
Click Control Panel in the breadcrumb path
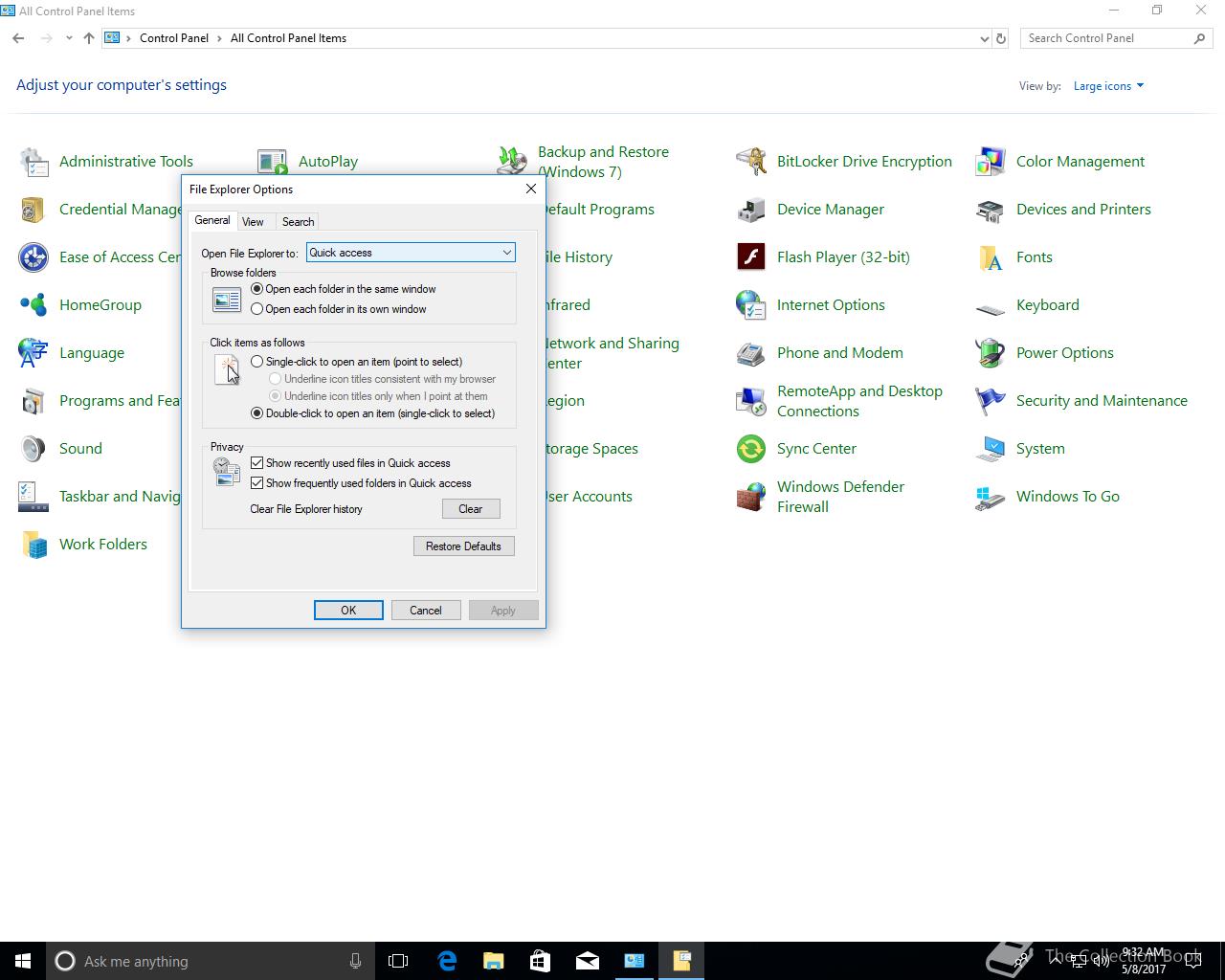point(174,38)
